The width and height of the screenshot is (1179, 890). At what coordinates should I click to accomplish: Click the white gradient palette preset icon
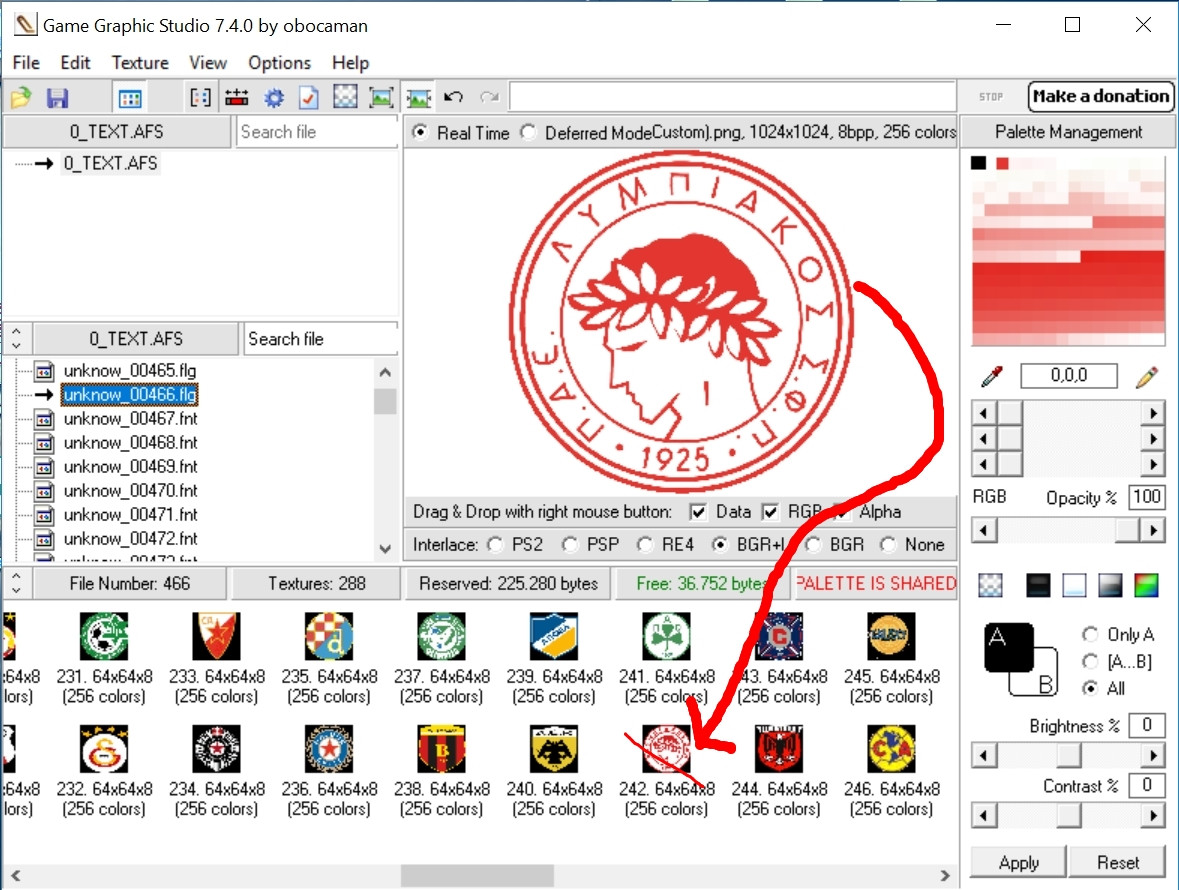(x=1074, y=585)
